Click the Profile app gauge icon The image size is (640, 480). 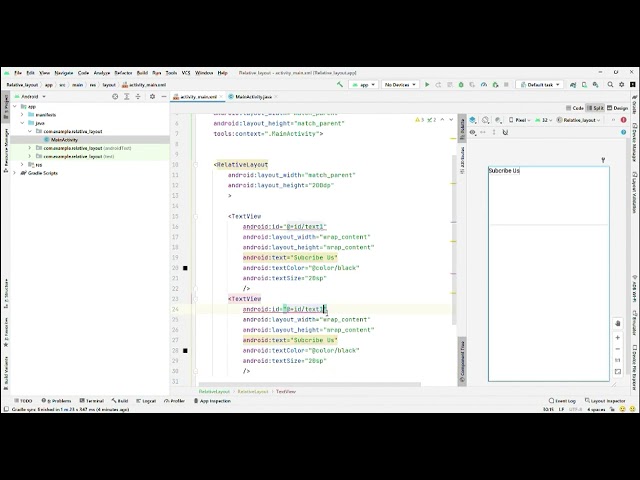pyautogui.click(x=484, y=84)
